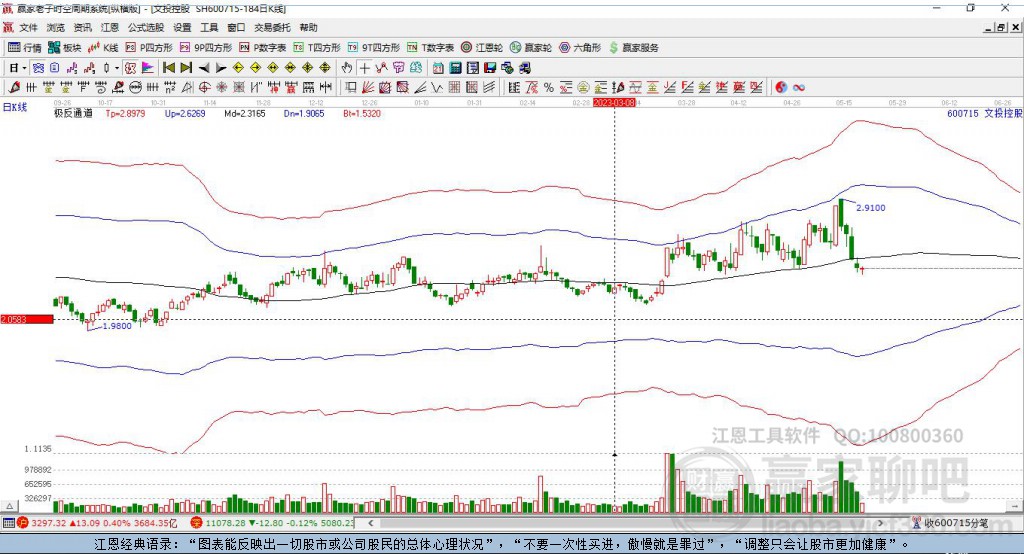Viewport: 1024px width, 554px height.
Task: Click the Tp=2.8979 indicator value
Action: [x=125, y=113]
